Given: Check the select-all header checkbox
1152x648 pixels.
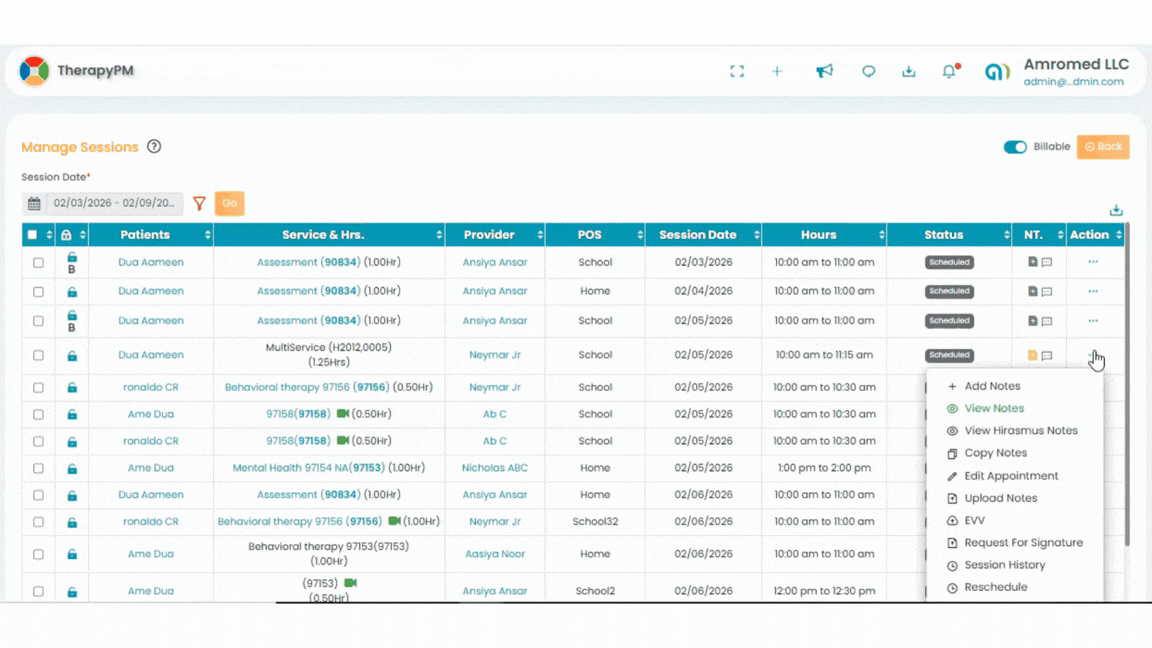Looking at the screenshot, I should tap(32, 235).
